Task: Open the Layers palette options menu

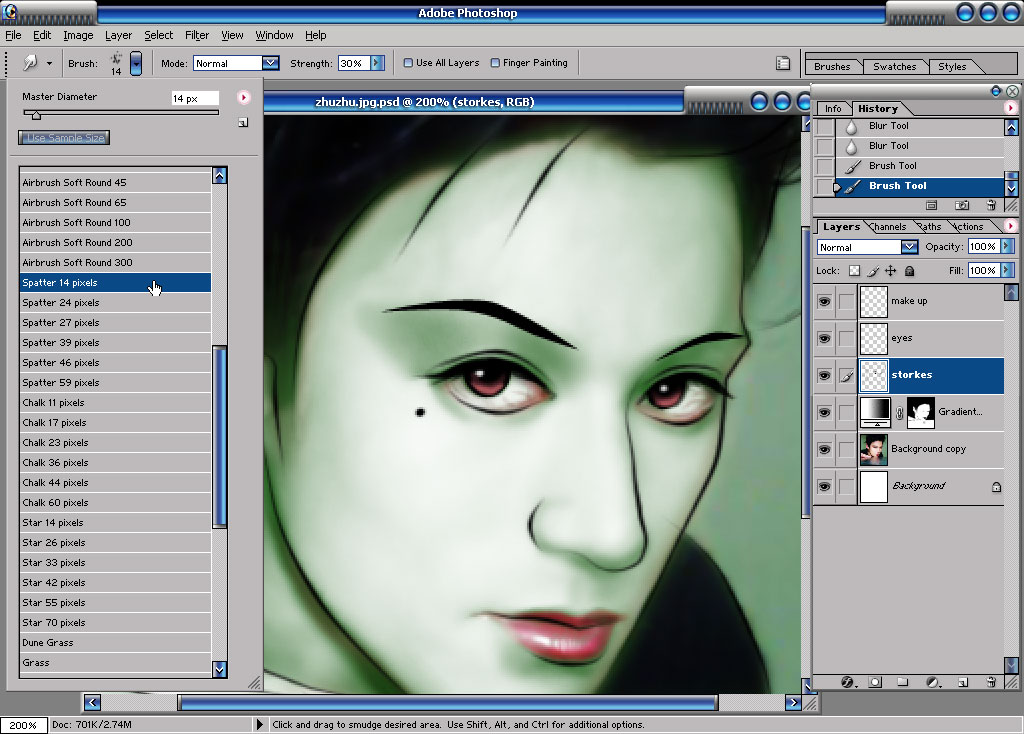Action: pyautogui.click(x=1010, y=226)
